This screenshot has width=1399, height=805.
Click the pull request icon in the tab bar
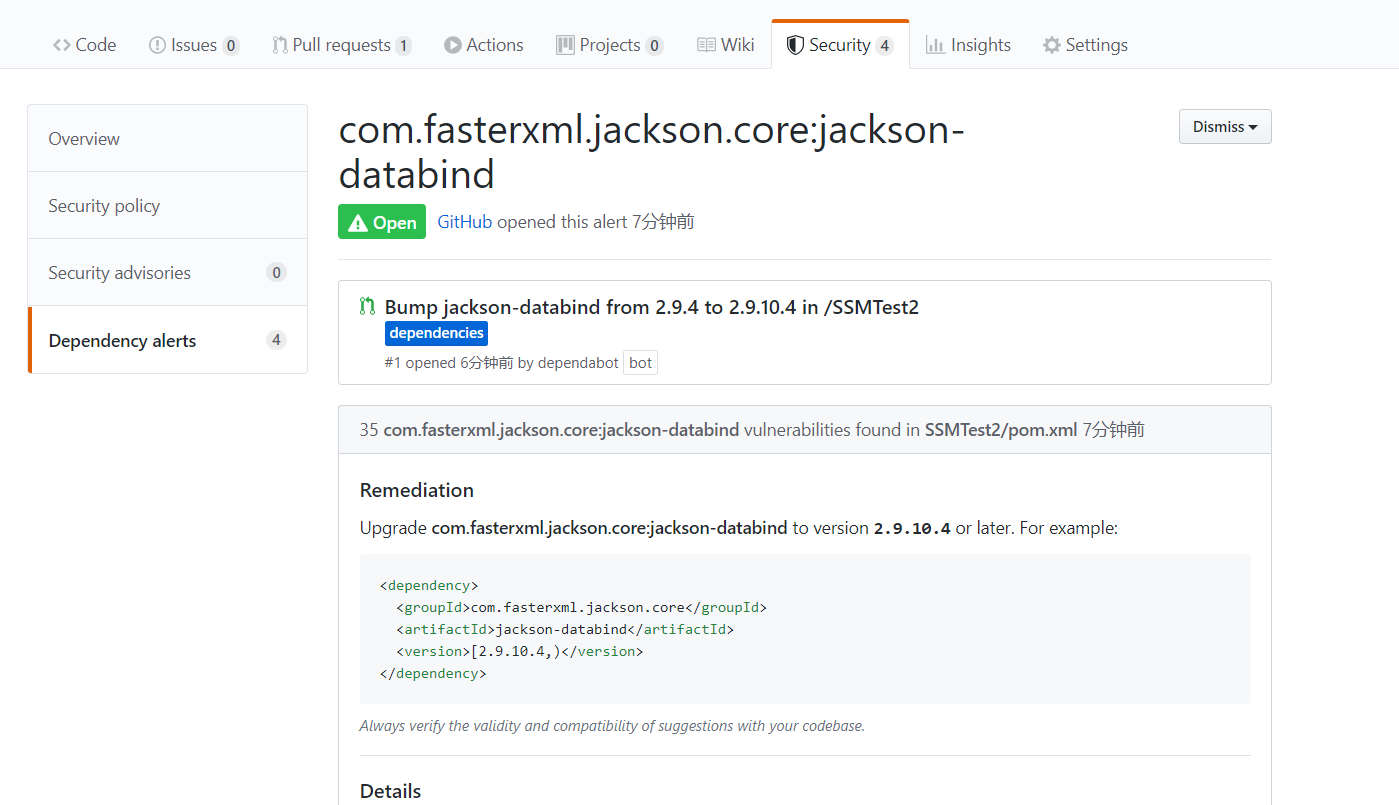coord(280,45)
